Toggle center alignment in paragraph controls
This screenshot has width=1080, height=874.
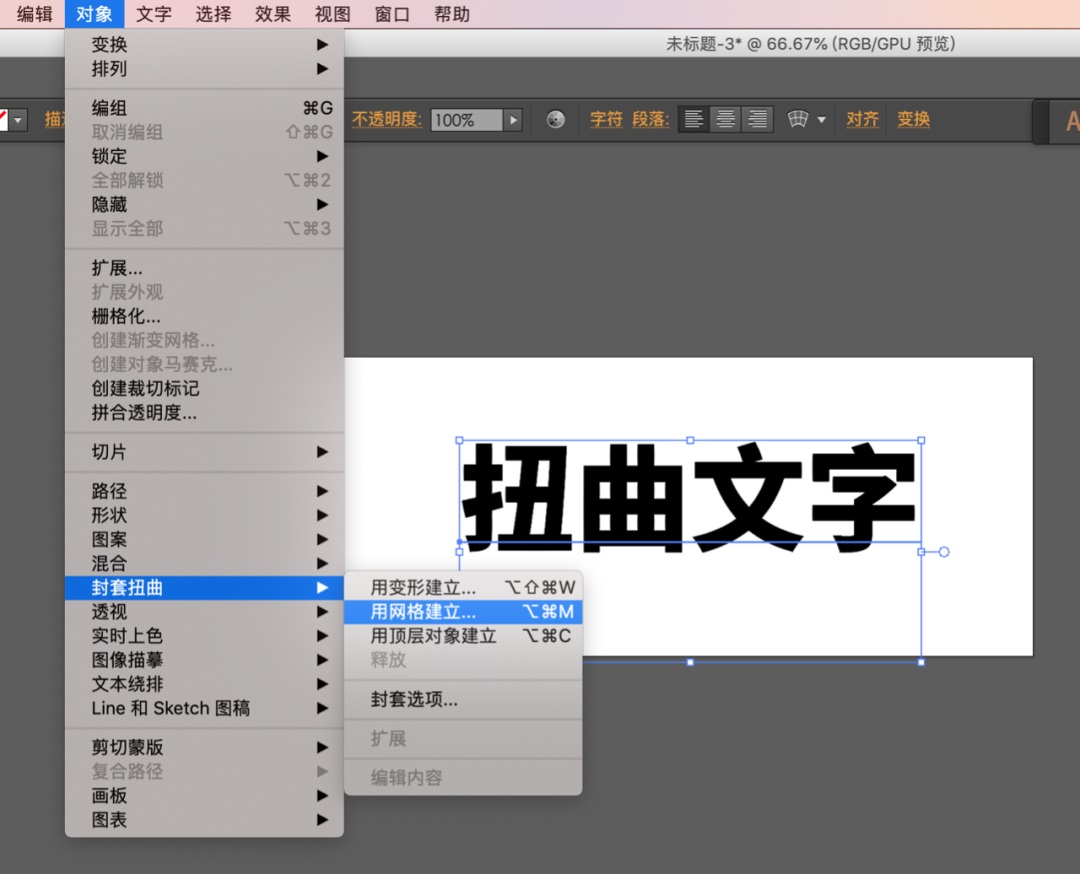[x=727, y=119]
